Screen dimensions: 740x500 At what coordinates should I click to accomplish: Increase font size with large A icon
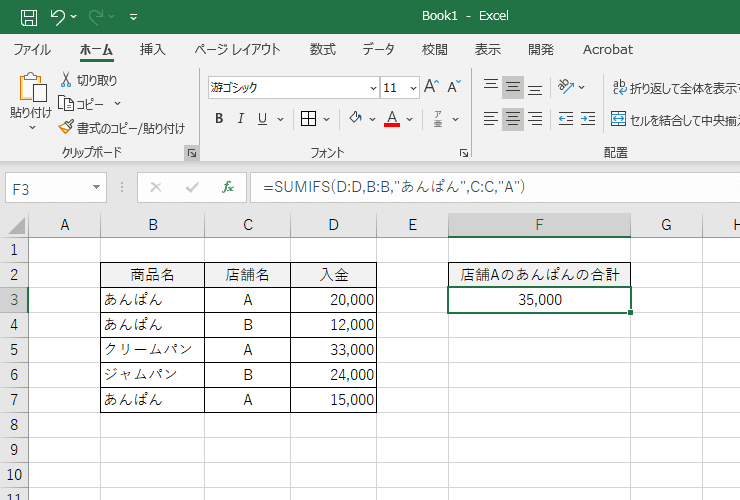point(431,87)
